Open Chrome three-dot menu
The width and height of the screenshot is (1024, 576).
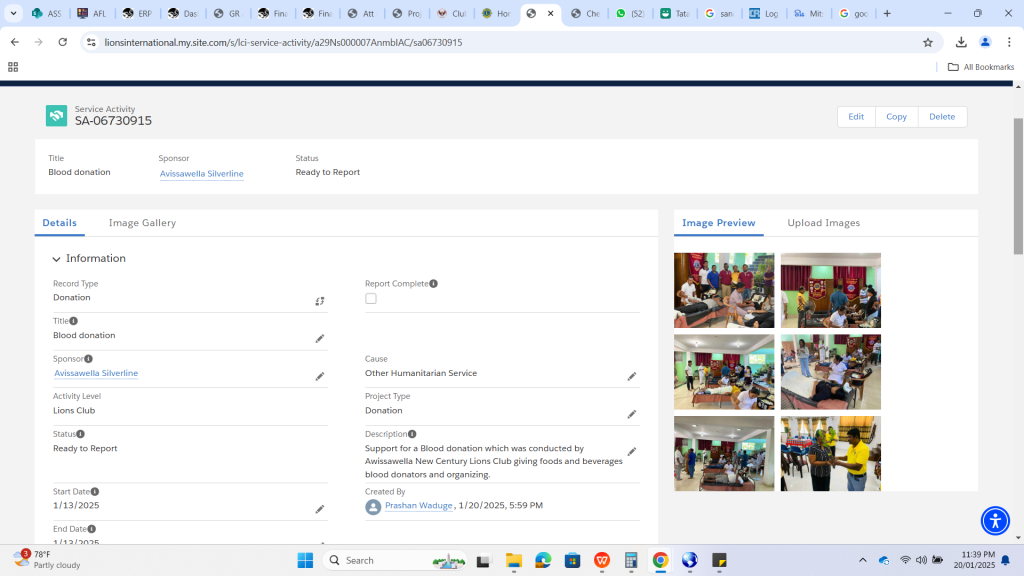(1009, 42)
